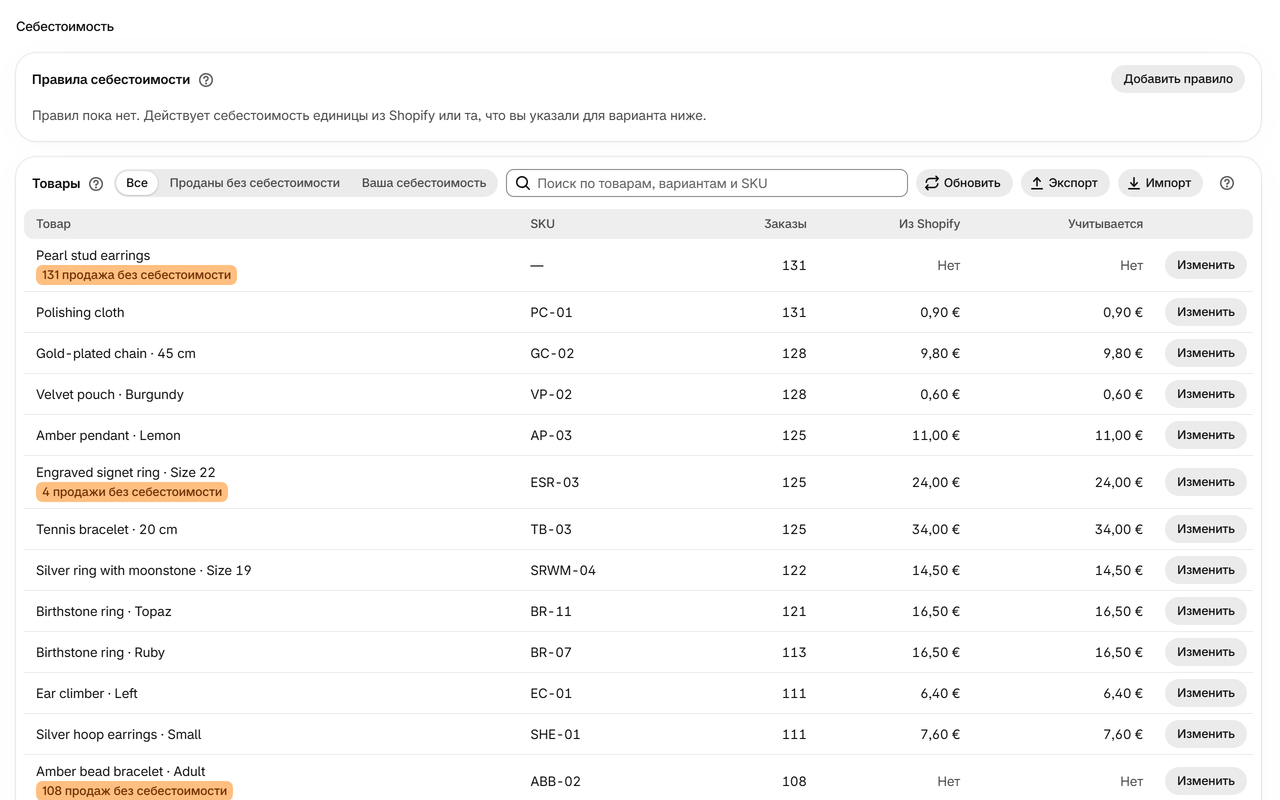Screen dimensions: 1280x800
Task: Click the Себестоимость page title
Action: [65, 27]
